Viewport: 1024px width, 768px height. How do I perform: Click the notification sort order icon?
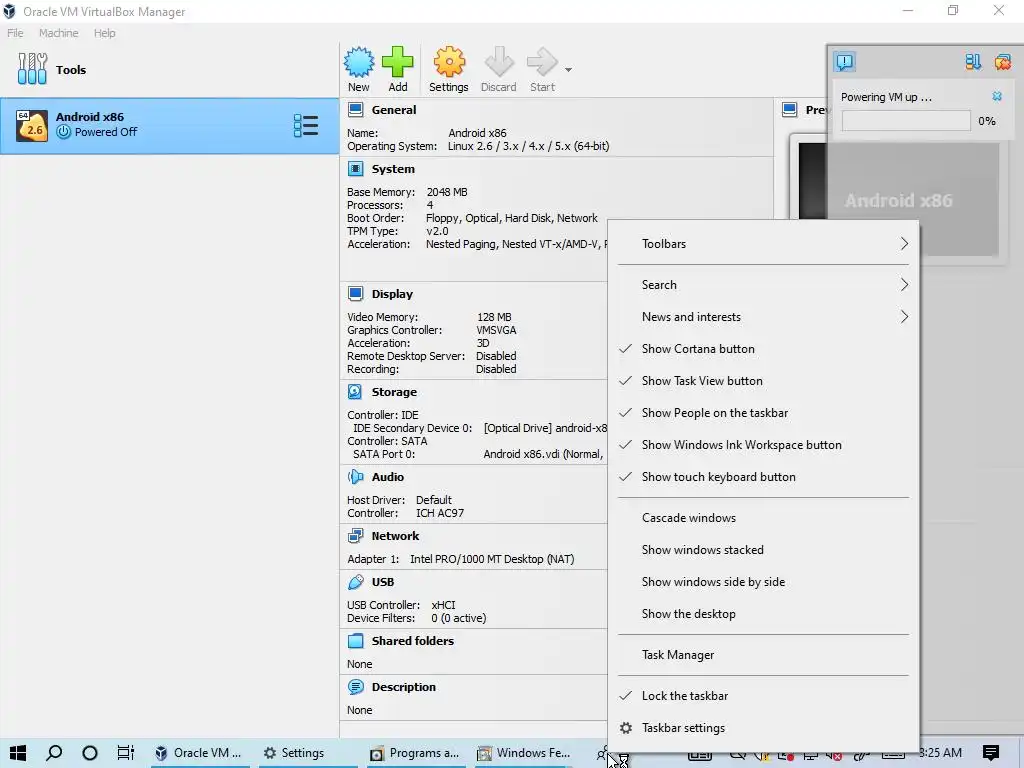[973, 62]
